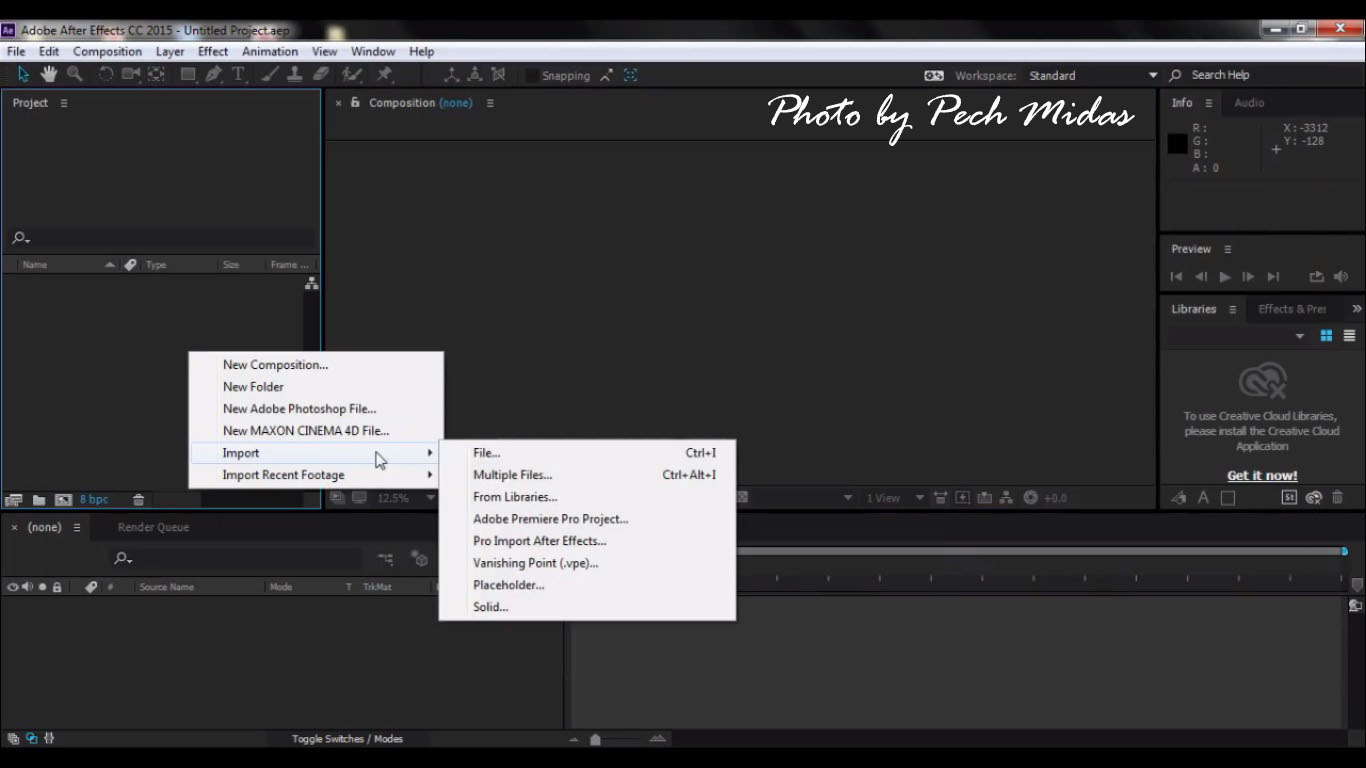Select the Clone Stamp tool
The image size is (1366, 768).
pyautogui.click(x=295, y=74)
